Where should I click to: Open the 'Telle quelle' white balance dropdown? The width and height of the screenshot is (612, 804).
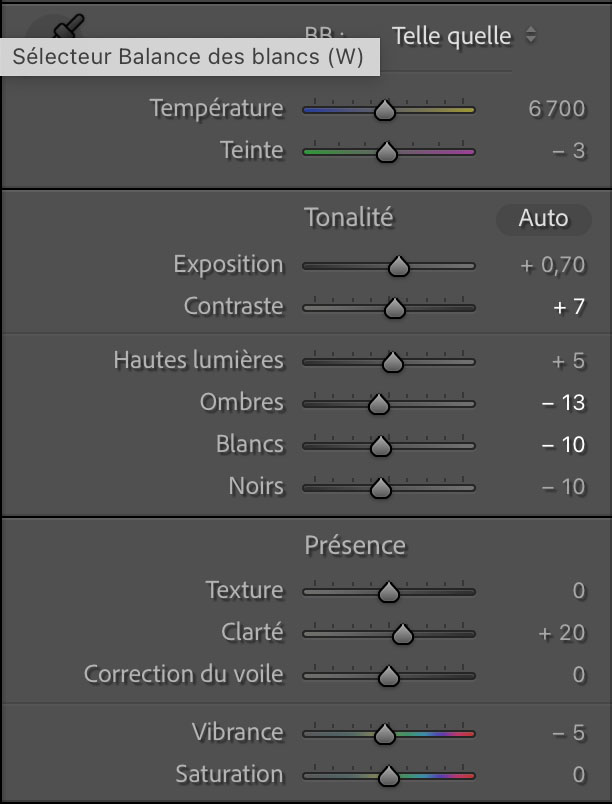(463, 36)
